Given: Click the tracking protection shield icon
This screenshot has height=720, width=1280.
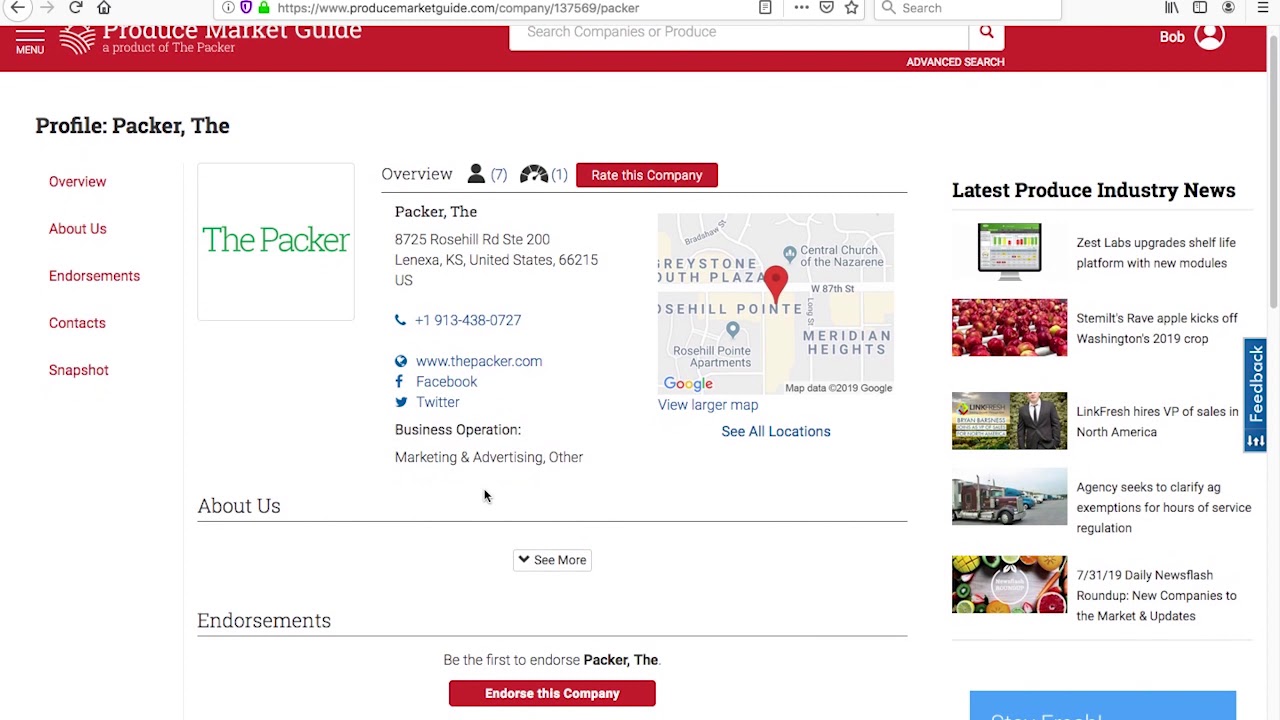Looking at the screenshot, I should coord(246,8).
